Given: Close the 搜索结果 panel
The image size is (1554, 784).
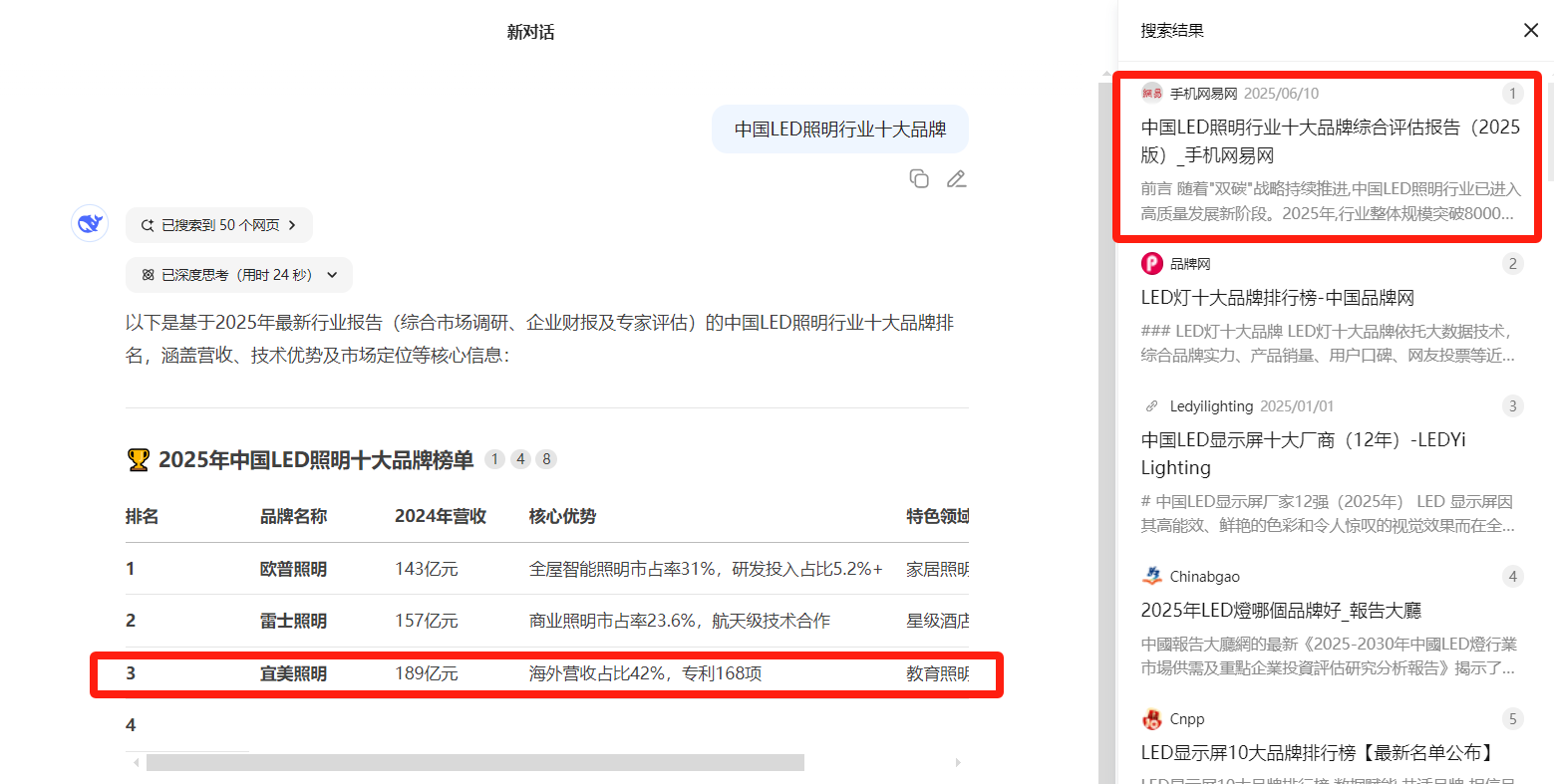Looking at the screenshot, I should point(1531,31).
